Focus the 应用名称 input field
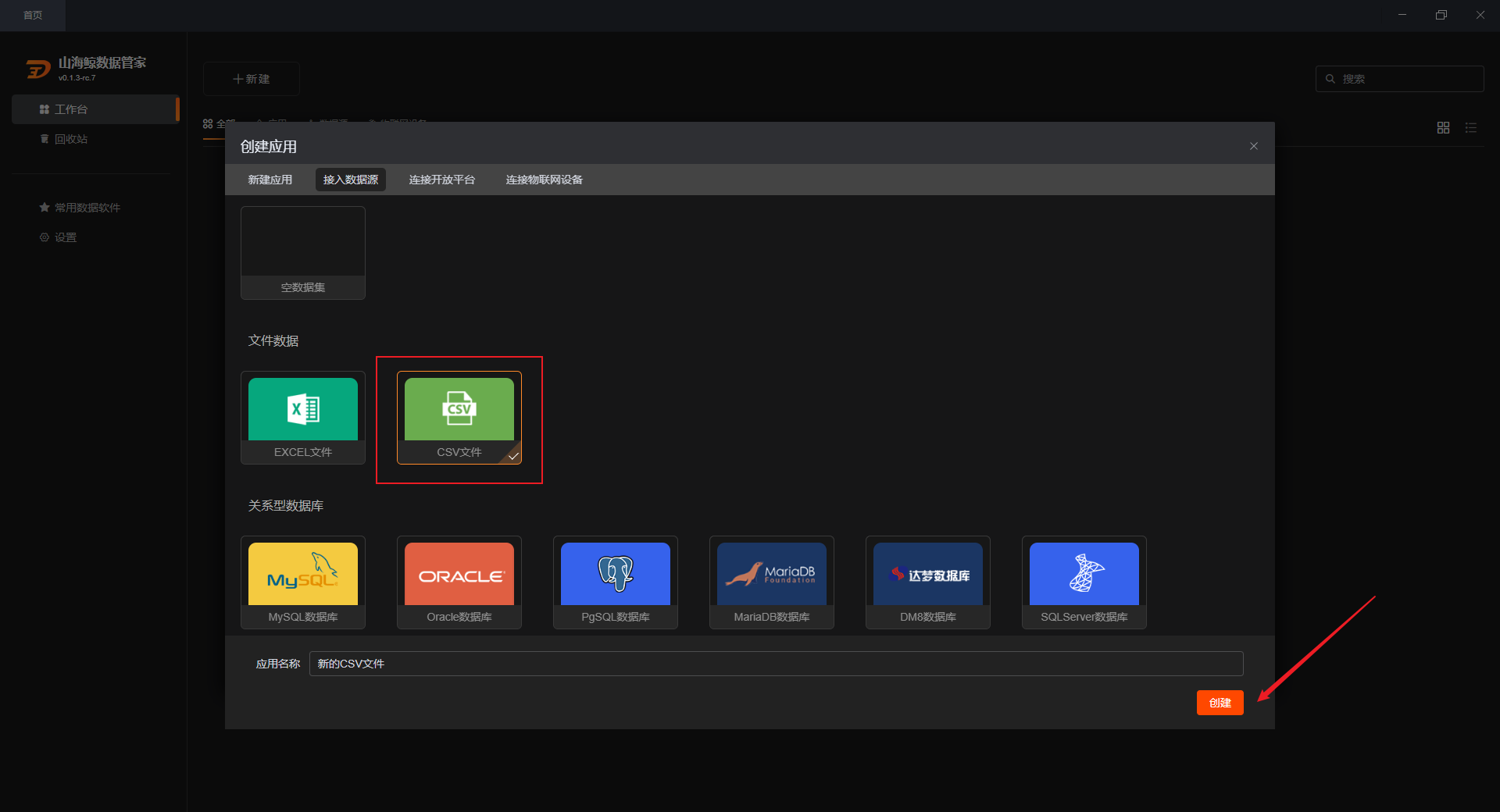The height and width of the screenshot is (812, 1500). (x=777, y=664)
